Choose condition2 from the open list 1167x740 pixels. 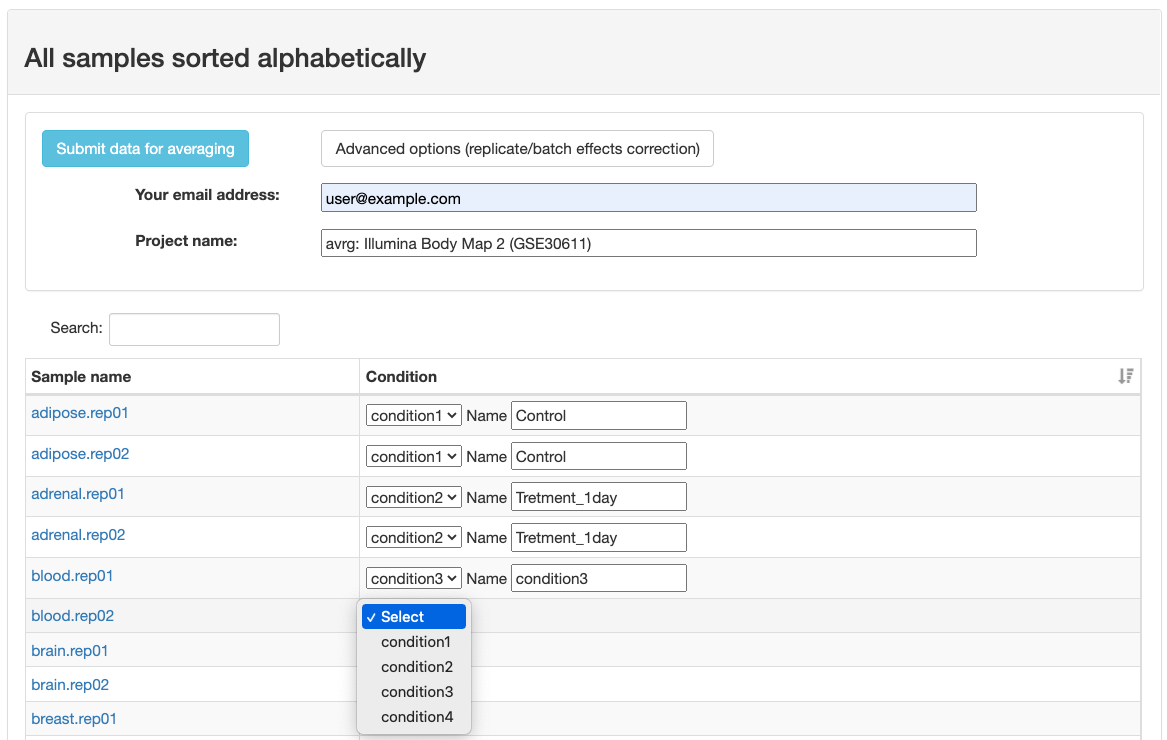[x=416, y=667]
